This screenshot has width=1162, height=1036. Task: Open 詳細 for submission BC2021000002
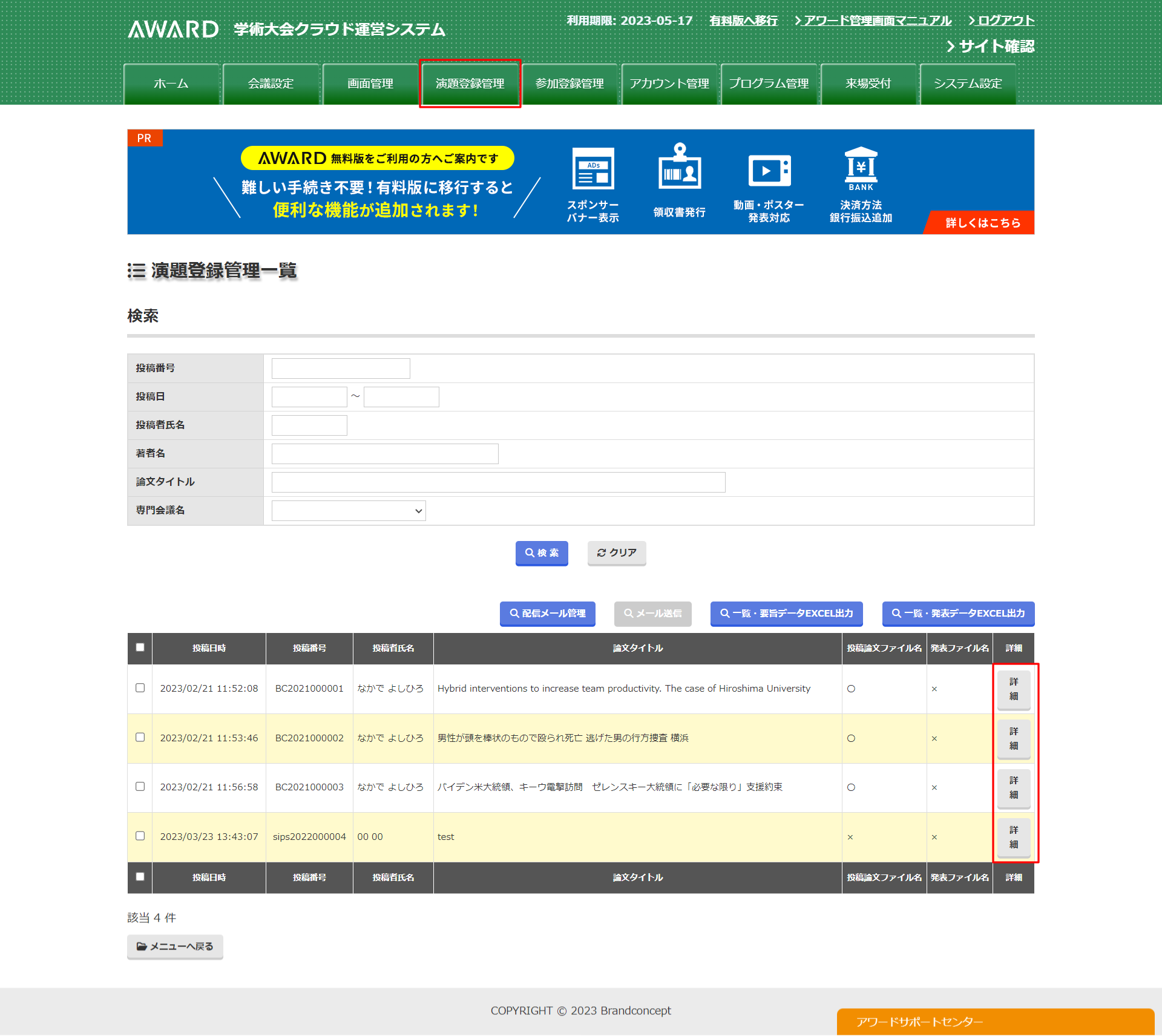[1014, 738]
